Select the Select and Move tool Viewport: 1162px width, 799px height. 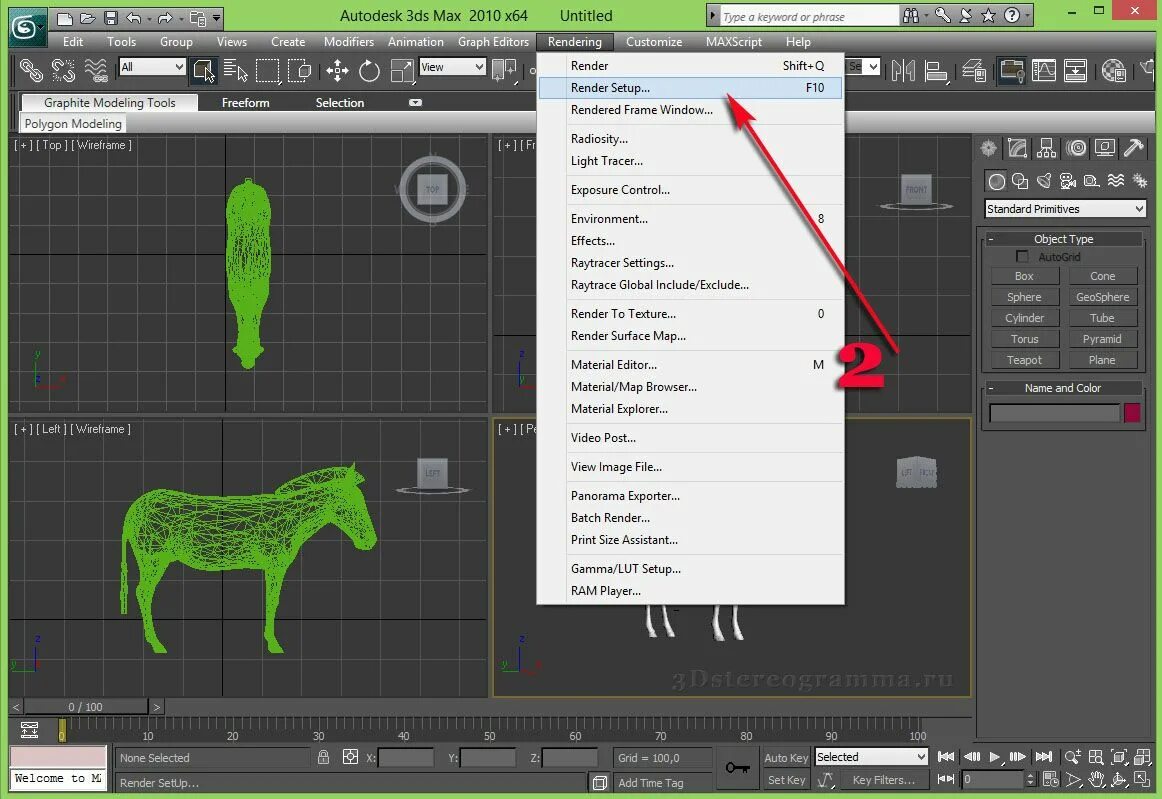pyautogui.click(x=337, y=70)
